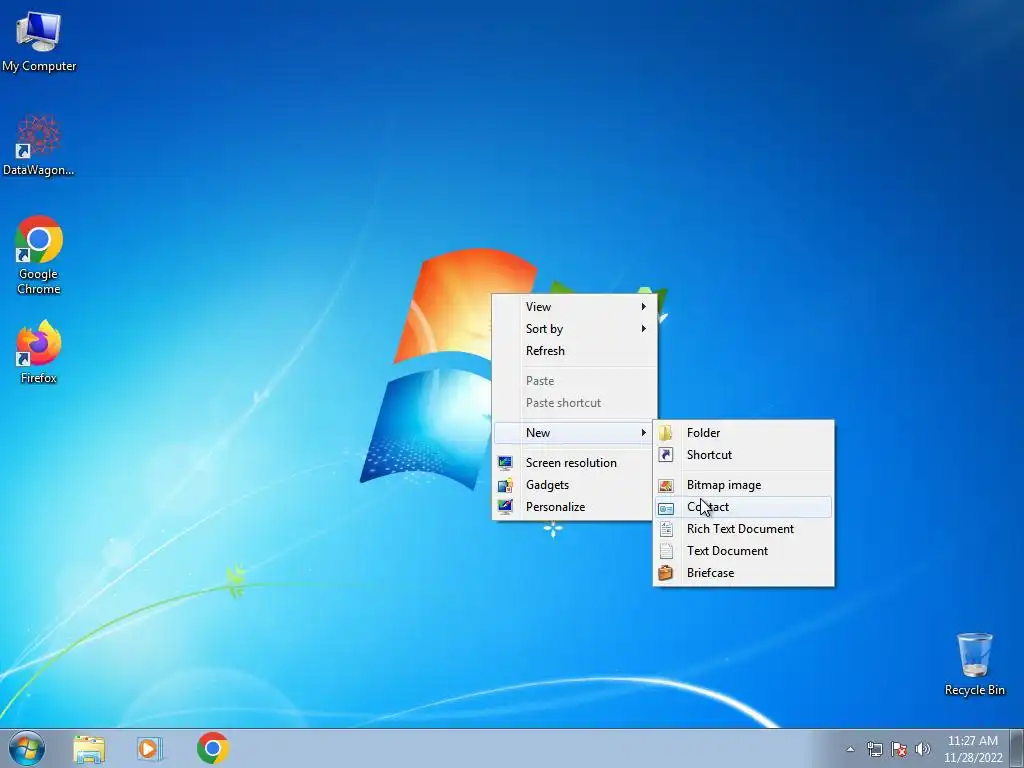The height and width of the screenshot is (768, 1024).
Task: Expand the View submenu
Action: pyautogui.click(x=574, y=306)
